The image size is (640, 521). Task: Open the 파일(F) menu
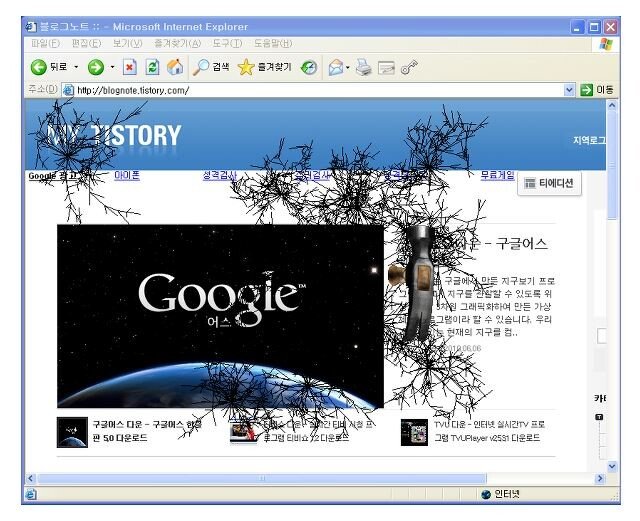45,43
